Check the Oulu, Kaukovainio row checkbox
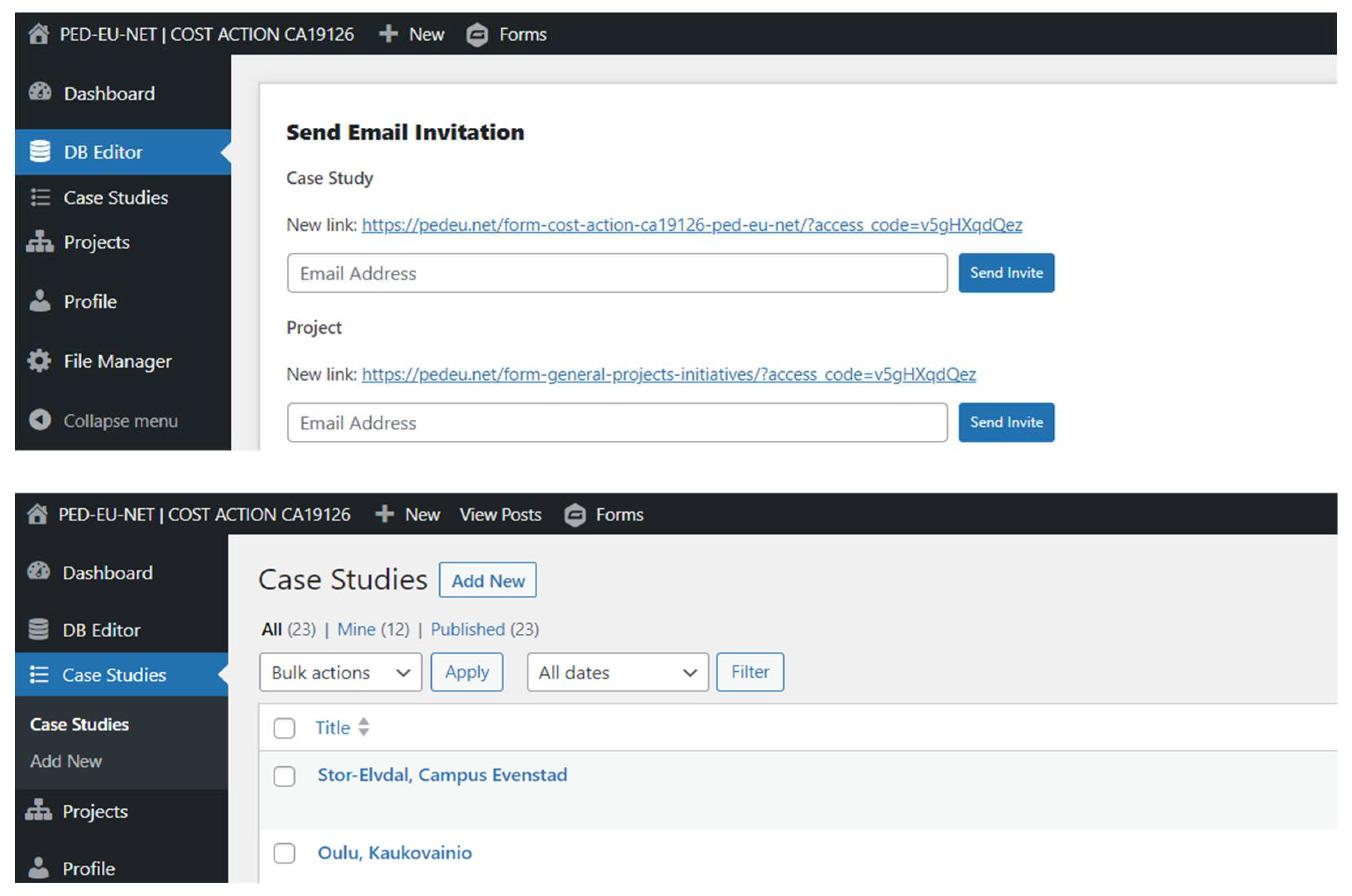The height and width of the screenshot is (896, 1352). [284, 853]
